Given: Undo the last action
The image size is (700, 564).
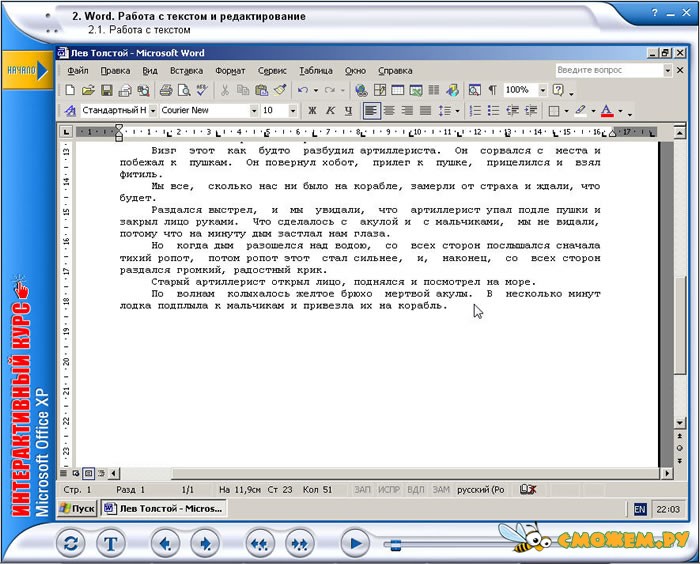Looking at the screenshot, I should pos(303,90).
